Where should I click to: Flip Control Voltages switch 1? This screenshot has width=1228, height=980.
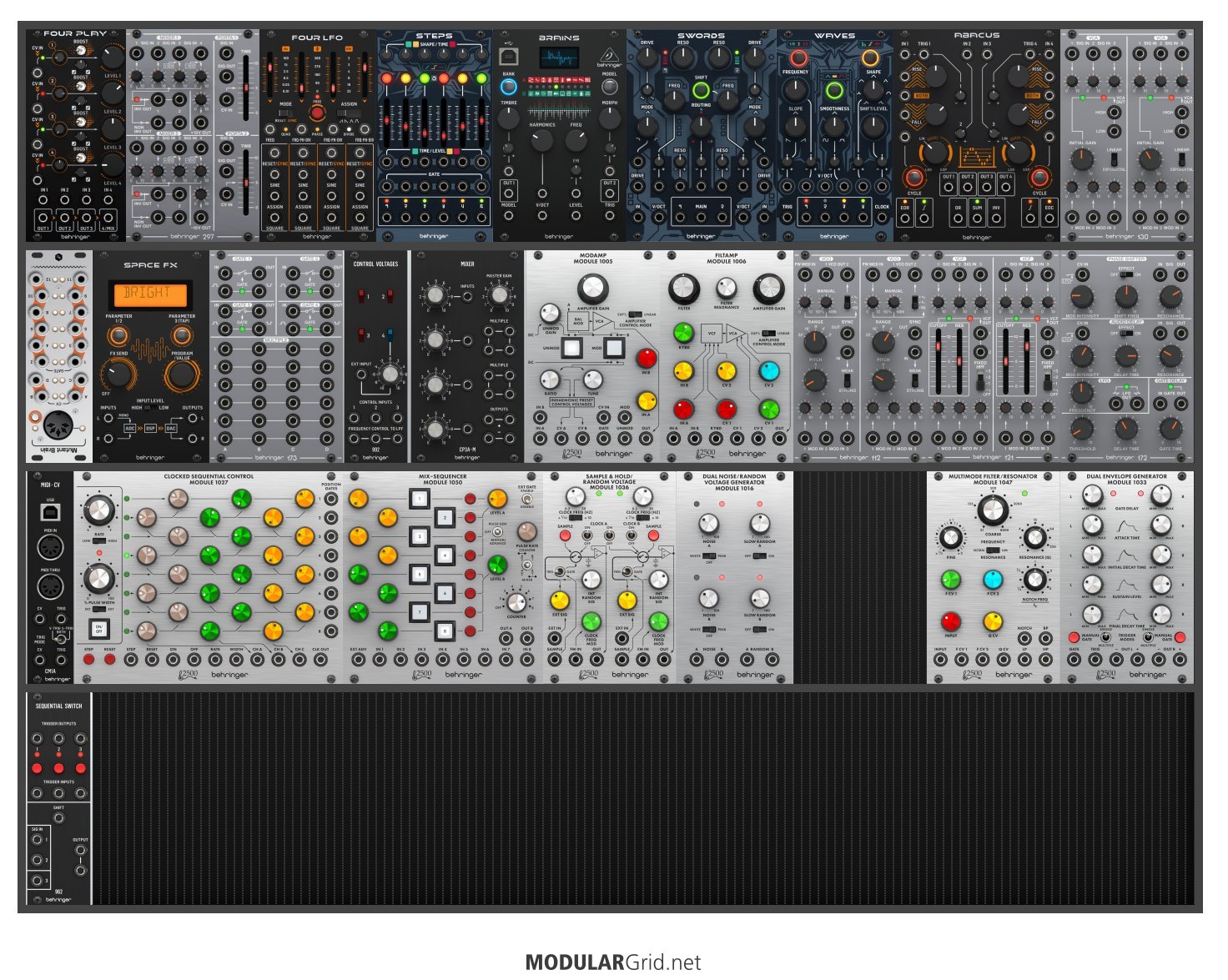361,296
